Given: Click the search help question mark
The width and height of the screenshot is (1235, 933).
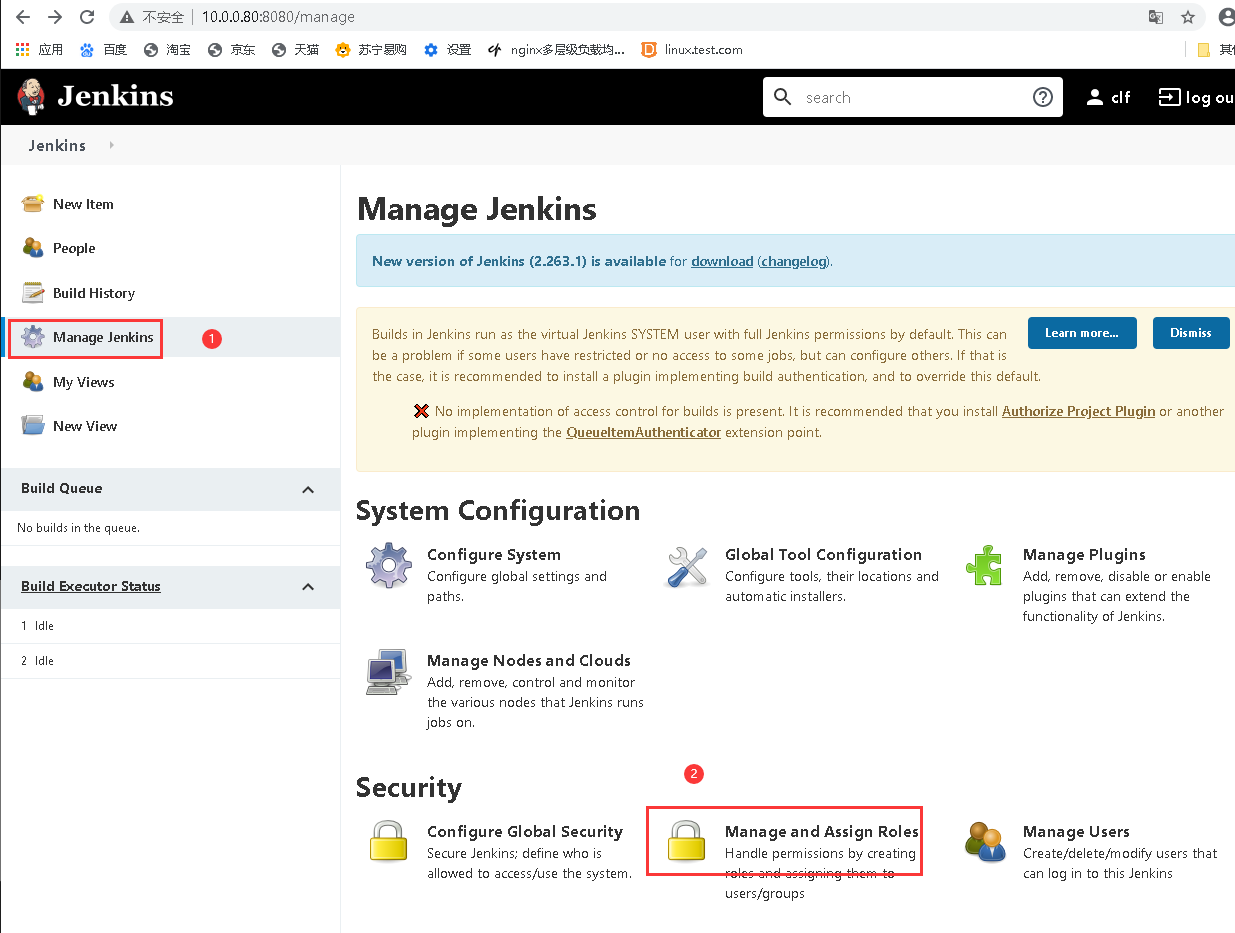Looking at the screenshot, I should (1043, 97).
